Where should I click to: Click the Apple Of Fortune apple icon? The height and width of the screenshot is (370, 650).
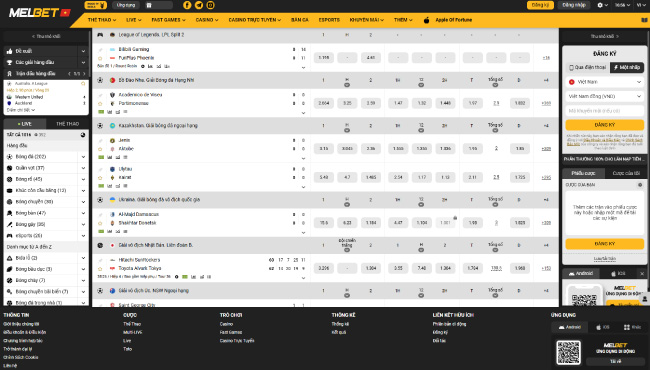click(x=427, y=20)
